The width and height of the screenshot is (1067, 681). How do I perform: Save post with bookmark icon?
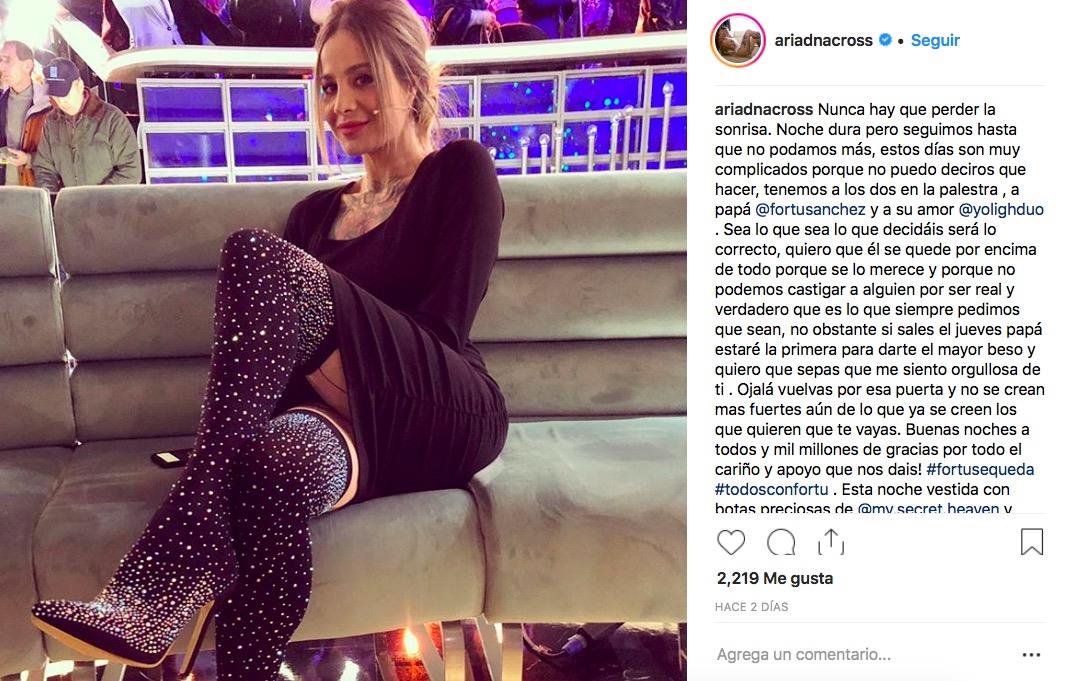[1032, 542]
